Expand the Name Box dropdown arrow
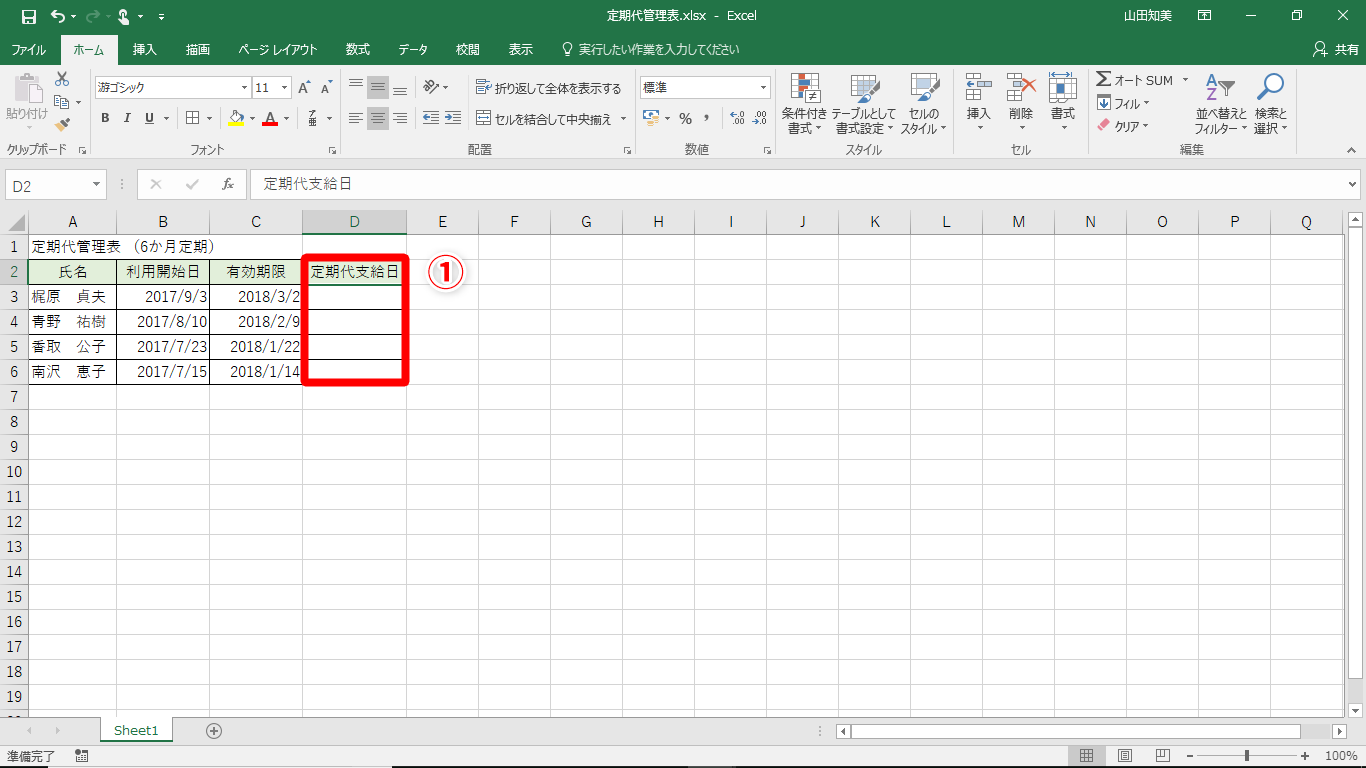 97,184
